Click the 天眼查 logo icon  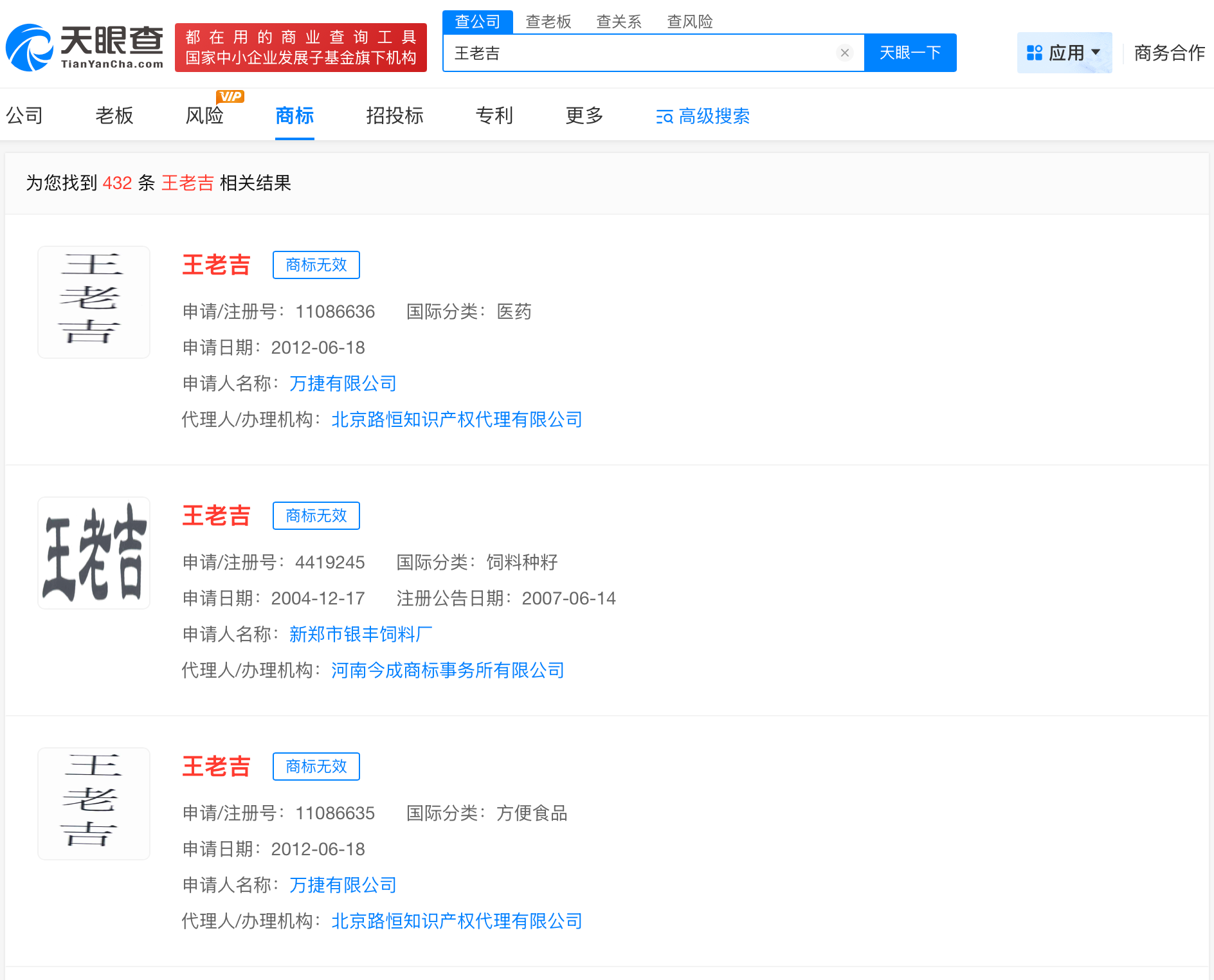click(30, 47)
